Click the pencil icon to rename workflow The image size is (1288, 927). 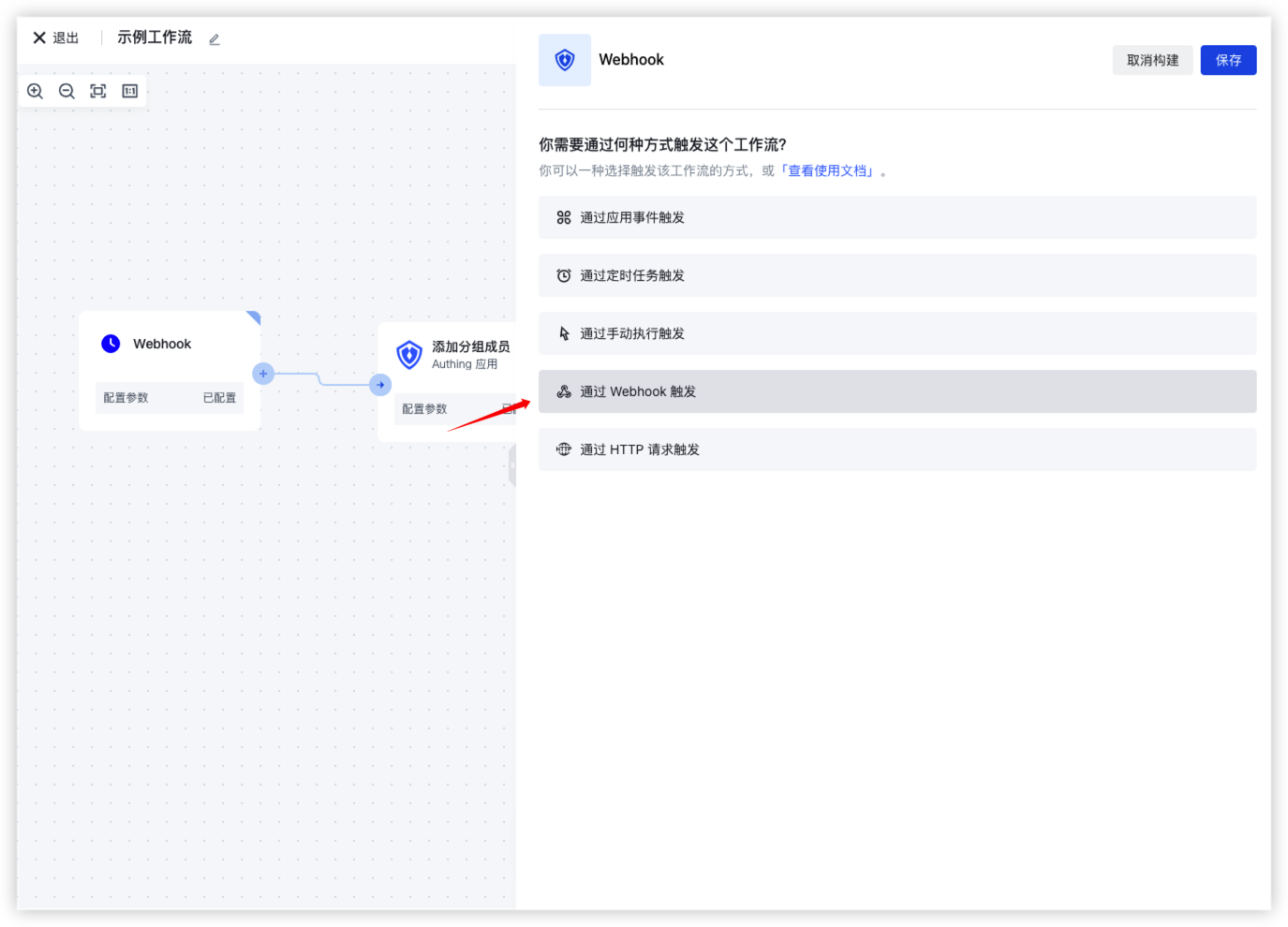(x=215, y=39)
